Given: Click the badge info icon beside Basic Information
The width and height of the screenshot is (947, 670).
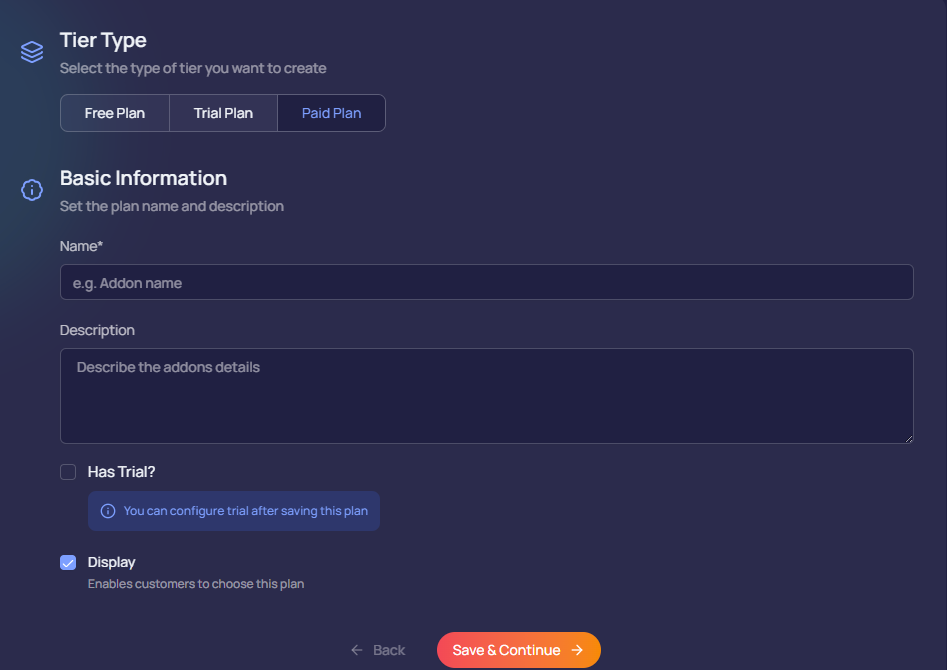Looking at the screenshot, I should (x=32, y=190).
